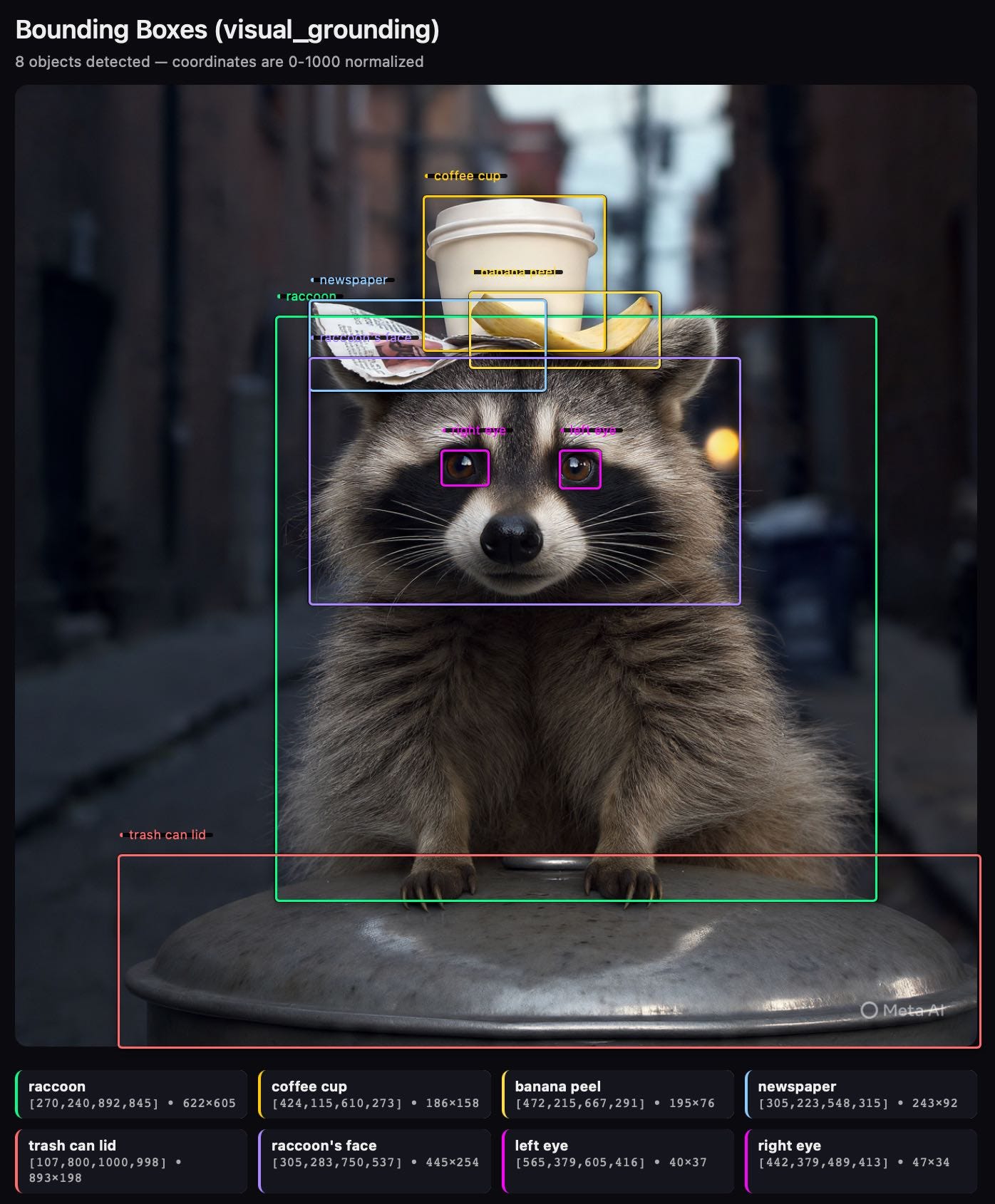Select the raccoon's face legend card

point(374,1161)
